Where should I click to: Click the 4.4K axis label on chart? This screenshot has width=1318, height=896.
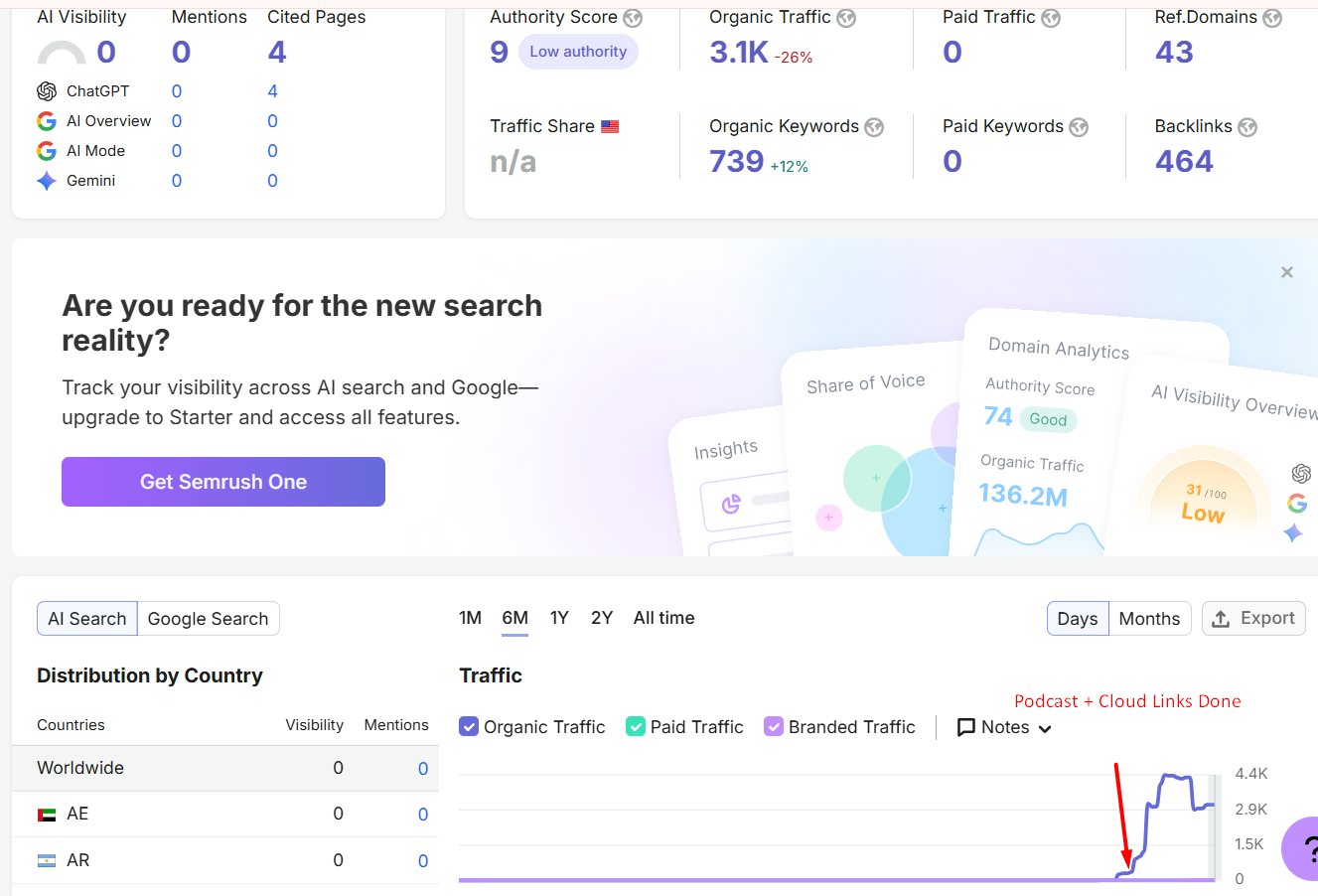(x=1251, y=774)
